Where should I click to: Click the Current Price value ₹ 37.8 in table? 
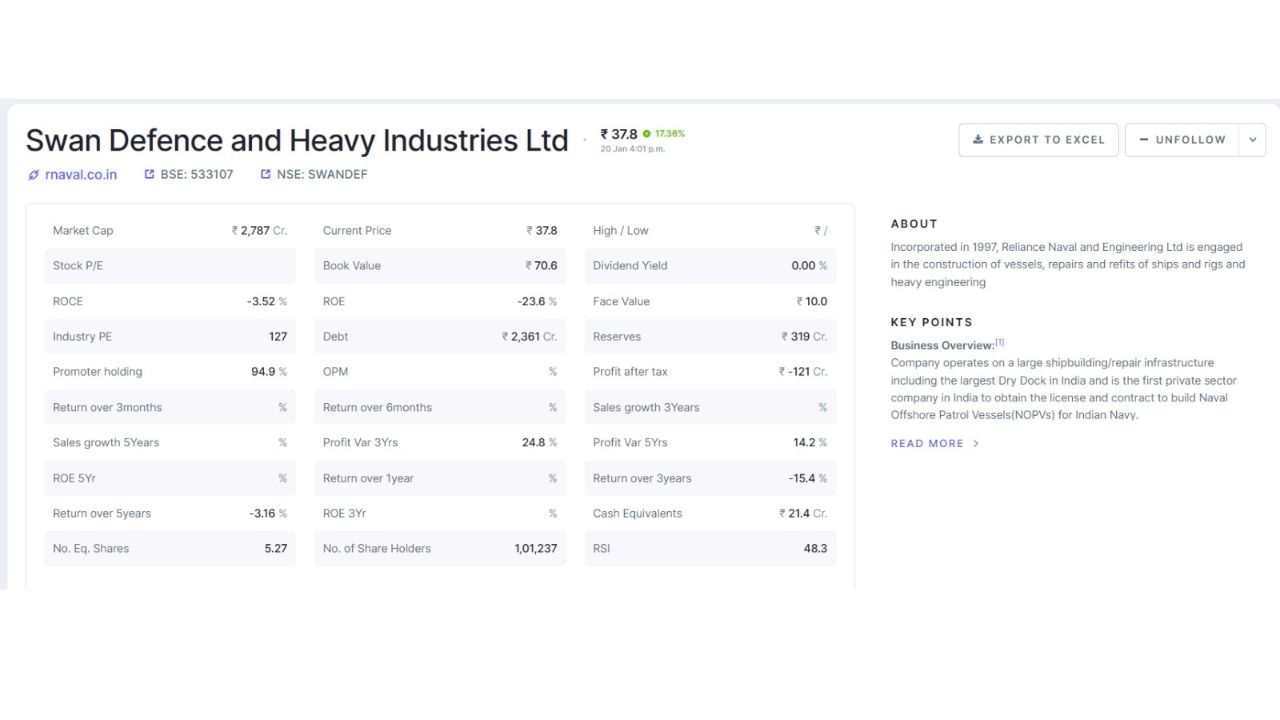point(542,230)
